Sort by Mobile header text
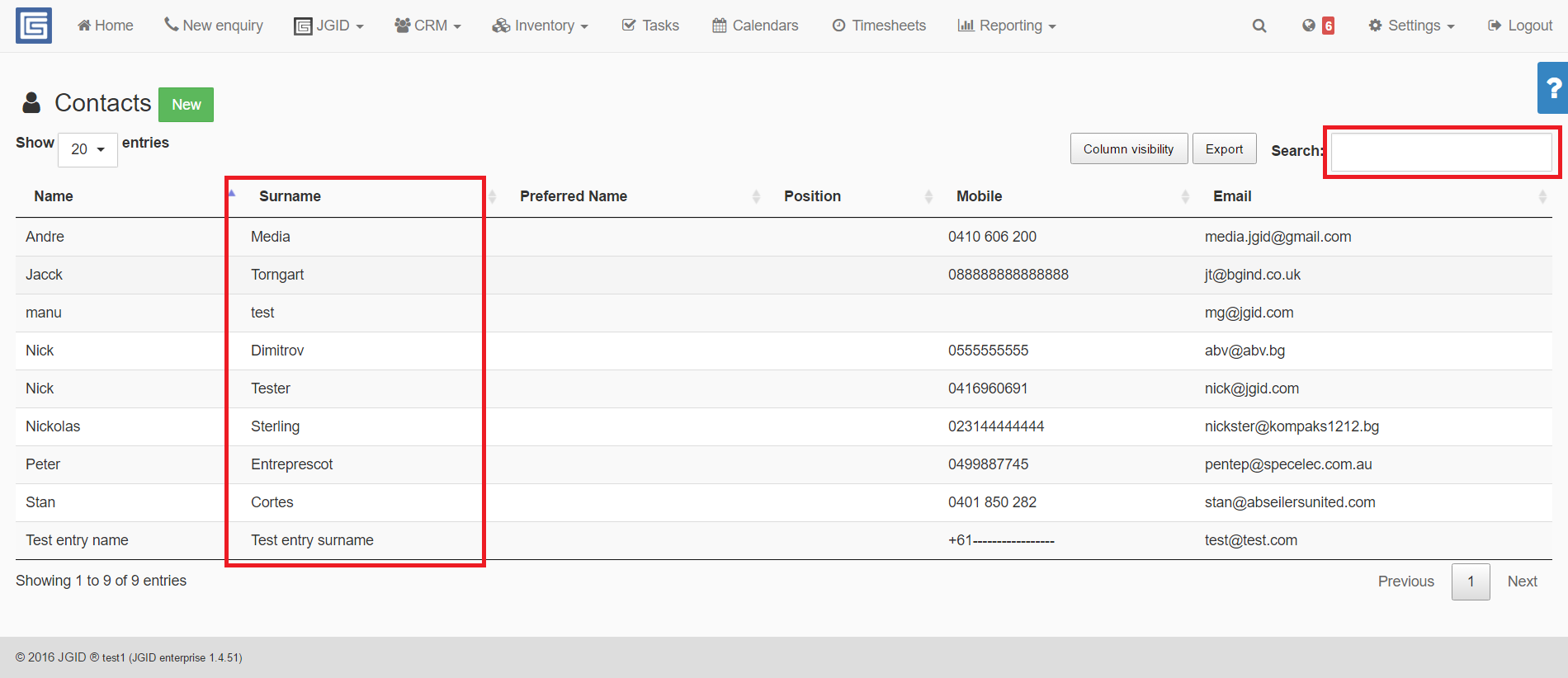Image resolution: width=1568 pixels, height=678 pixels. click(x=979, y=196)
